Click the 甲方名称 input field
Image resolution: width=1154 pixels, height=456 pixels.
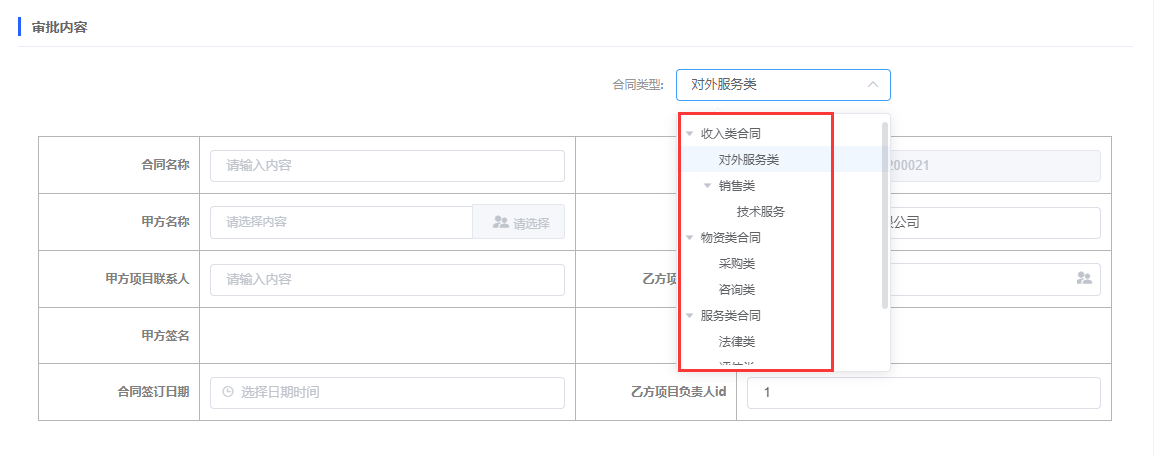341,222
